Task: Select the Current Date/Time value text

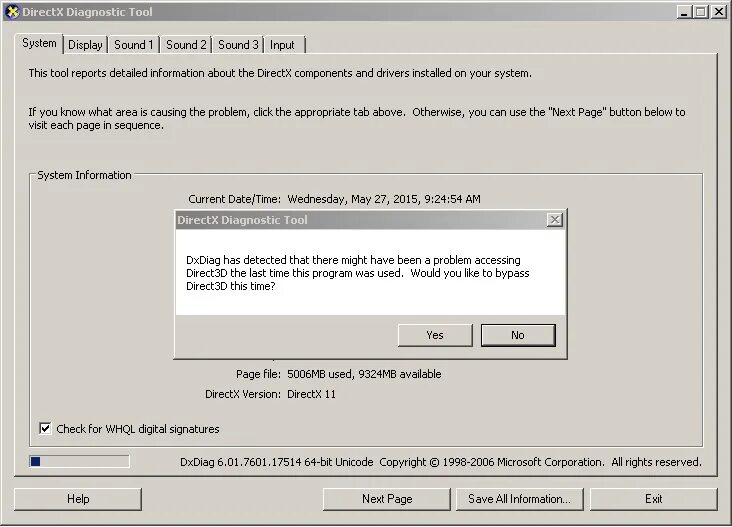Action: (x=384, y=199)
